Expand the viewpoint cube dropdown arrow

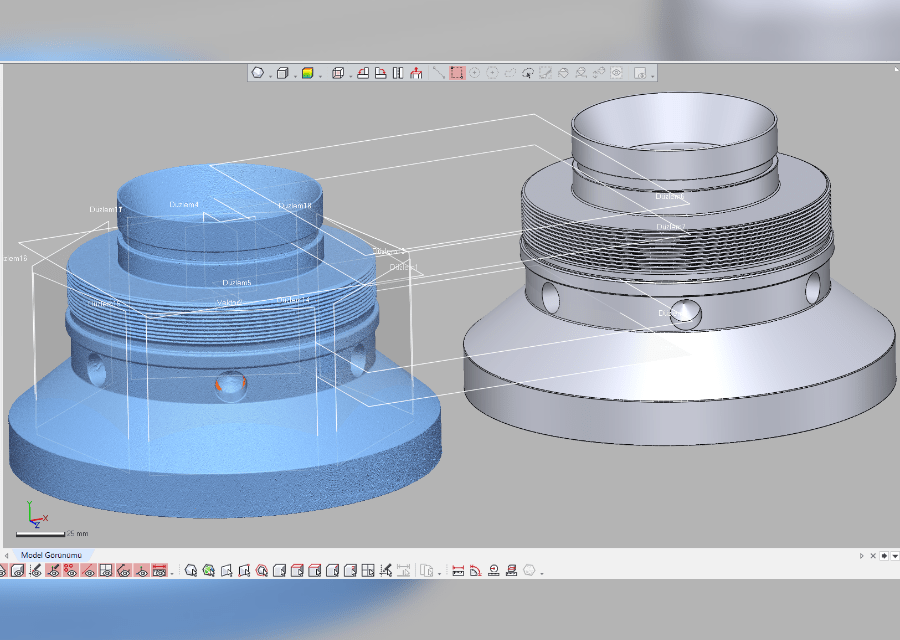[x=351, y=76]
